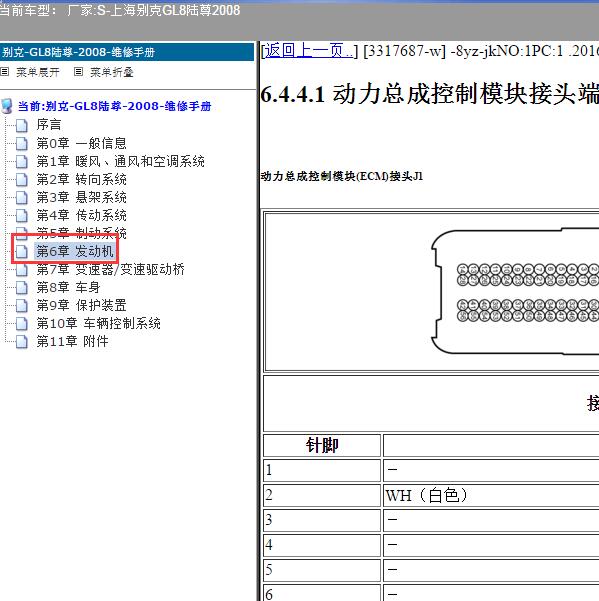
Task: Select chapter 第8章 车身
Action: pyautogui.click(x=68, y=287)
